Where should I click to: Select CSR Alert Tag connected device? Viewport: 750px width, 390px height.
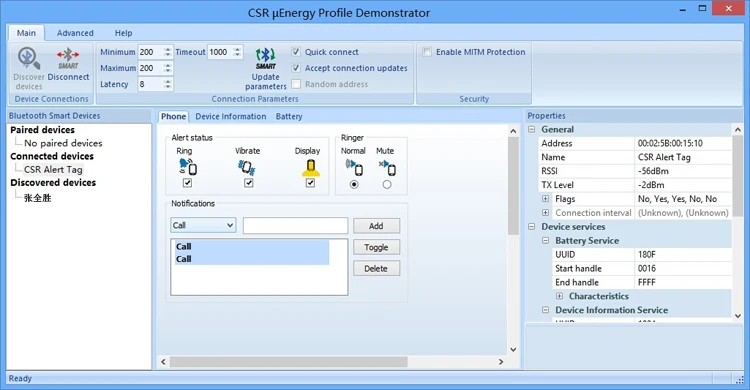(53, 169)
